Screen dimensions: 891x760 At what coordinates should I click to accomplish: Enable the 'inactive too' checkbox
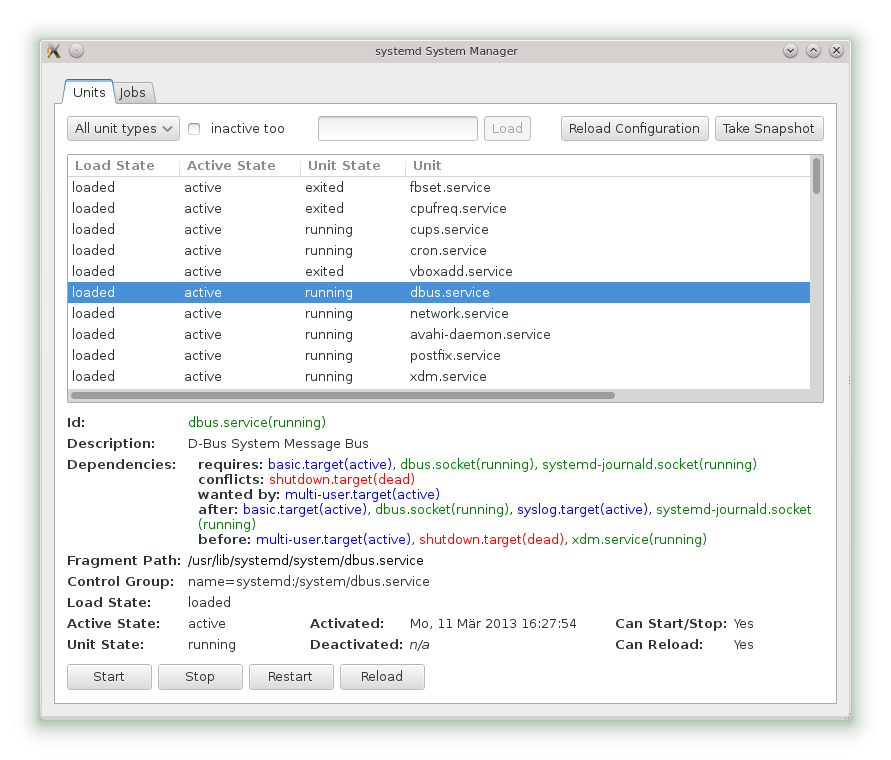point(195,129)
